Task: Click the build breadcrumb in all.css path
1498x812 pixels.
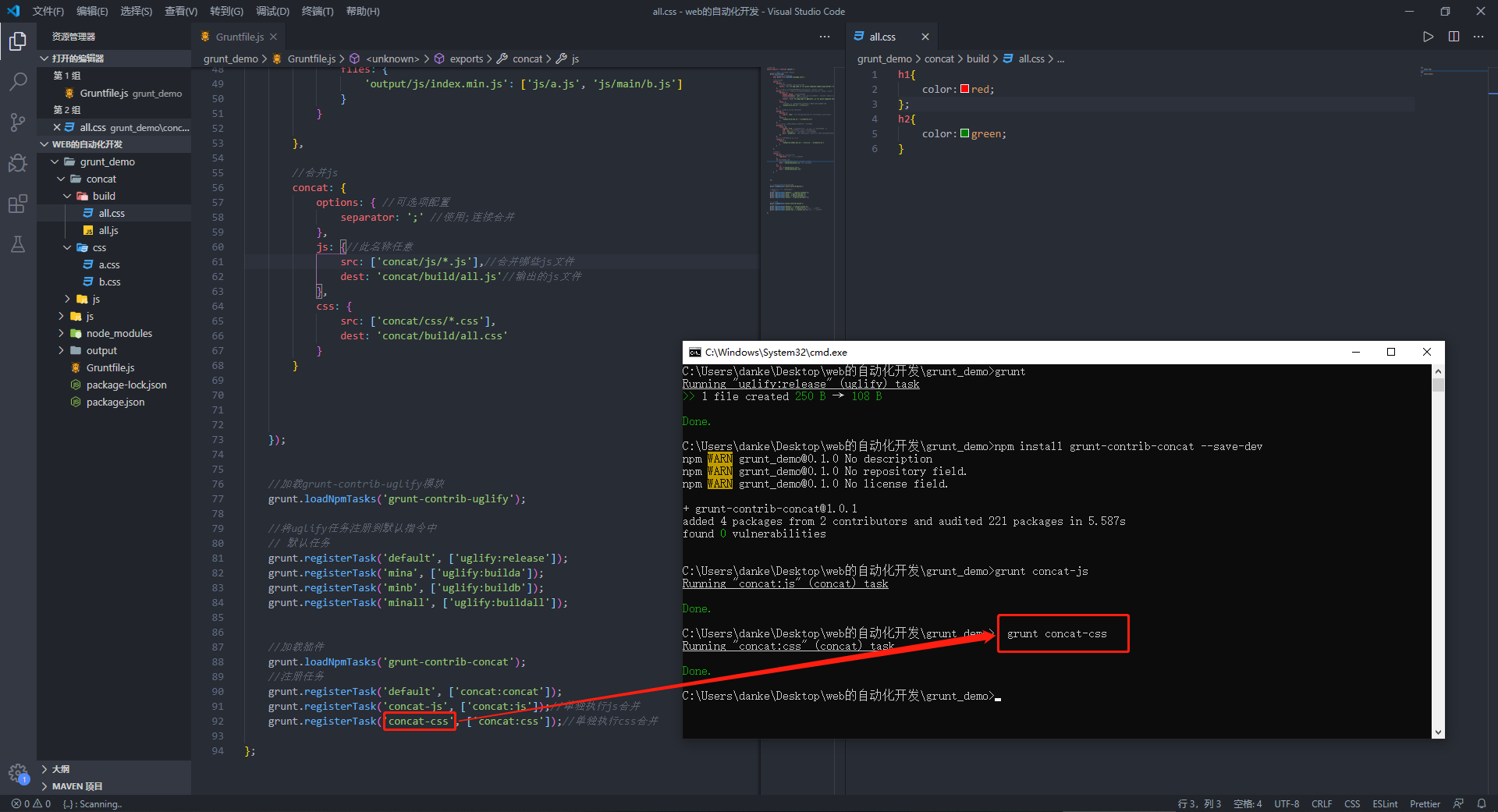Action: pyautogui.click(x=978, y=59)
